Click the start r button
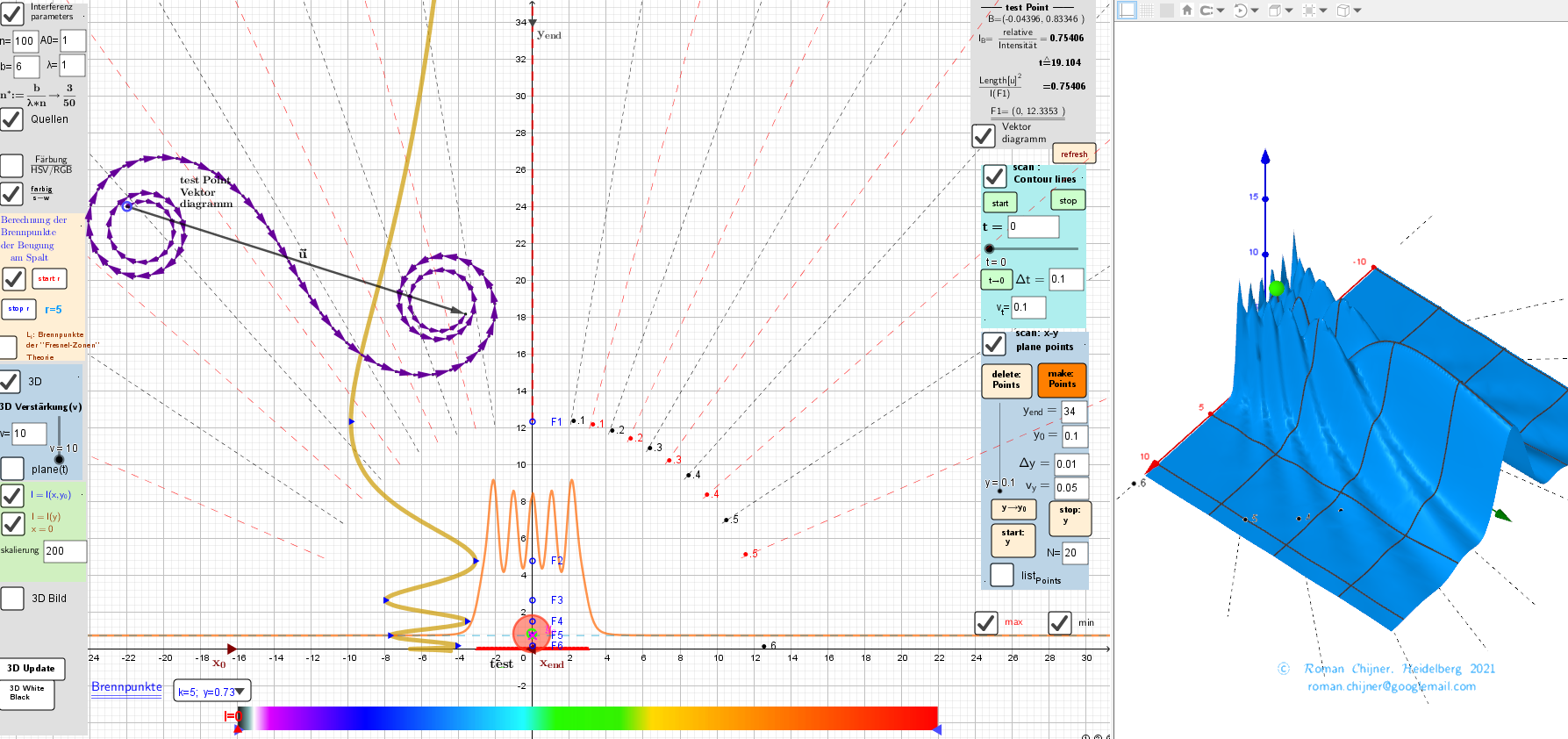 pyautogui.click(x=49, y=279)
